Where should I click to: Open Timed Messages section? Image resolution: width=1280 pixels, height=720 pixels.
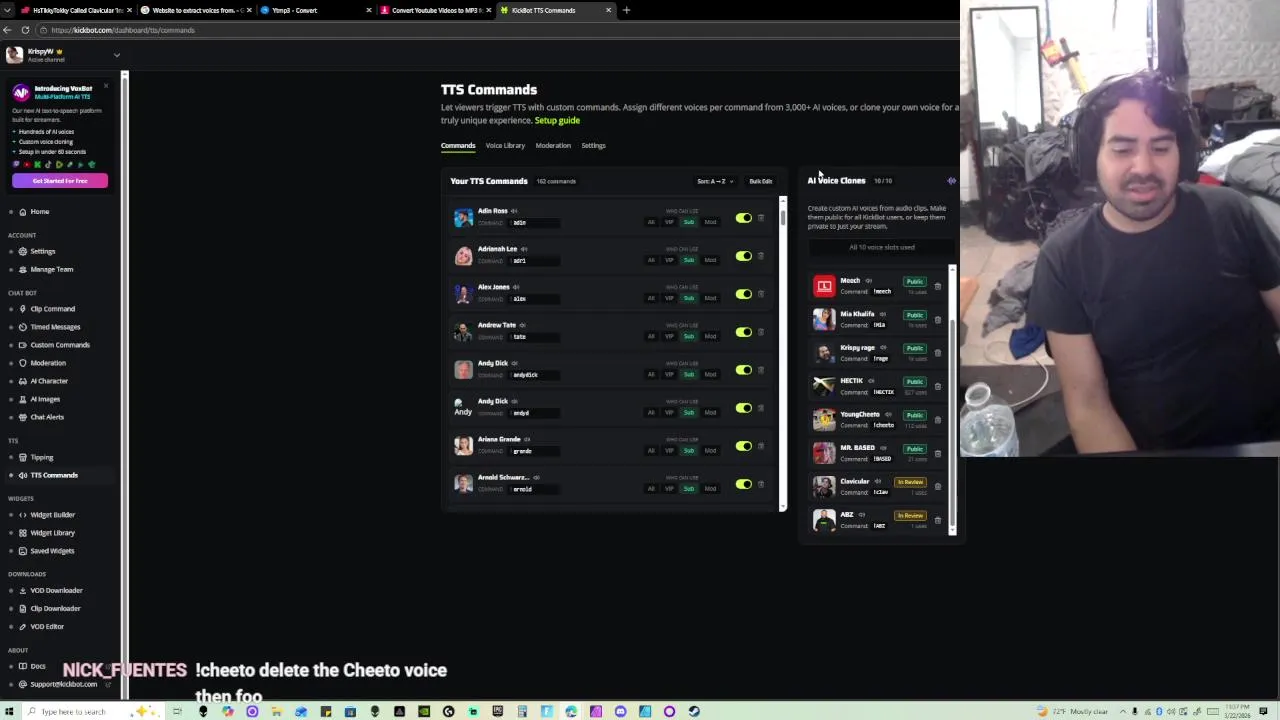pyautogui.click(x=55, y=327)
